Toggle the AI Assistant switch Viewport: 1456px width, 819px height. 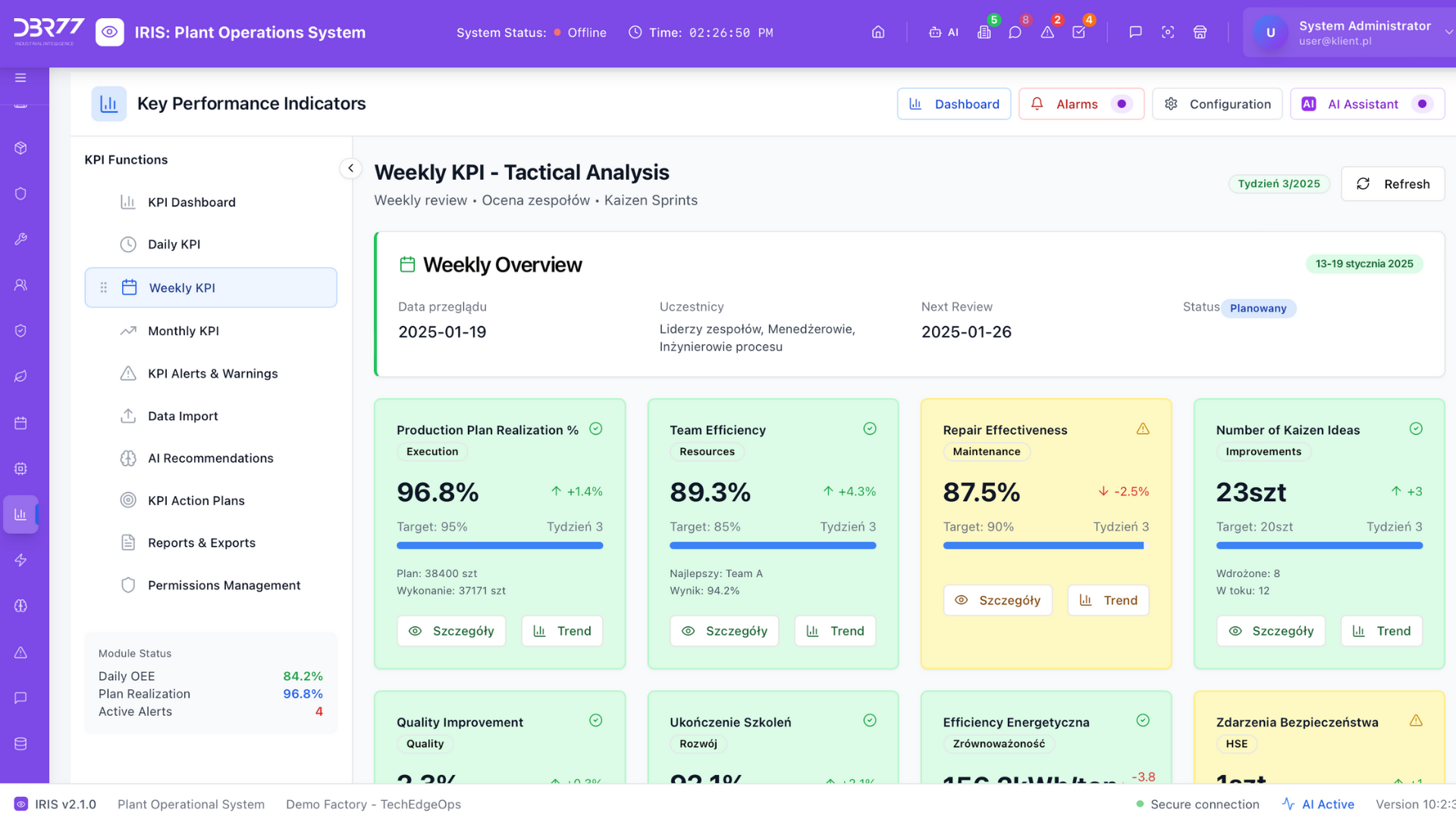(1422, 104)
